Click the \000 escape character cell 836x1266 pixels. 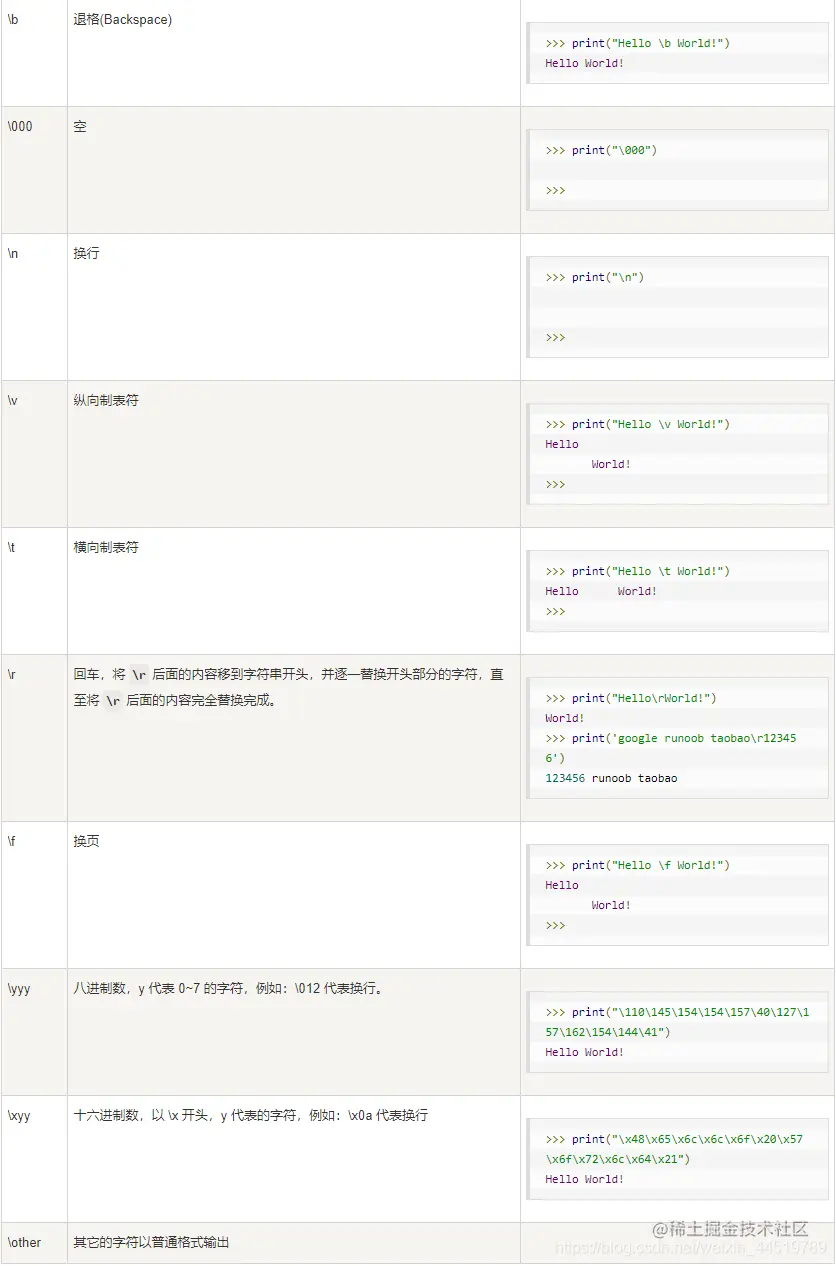pyautogui.click(x=34, y=170)
